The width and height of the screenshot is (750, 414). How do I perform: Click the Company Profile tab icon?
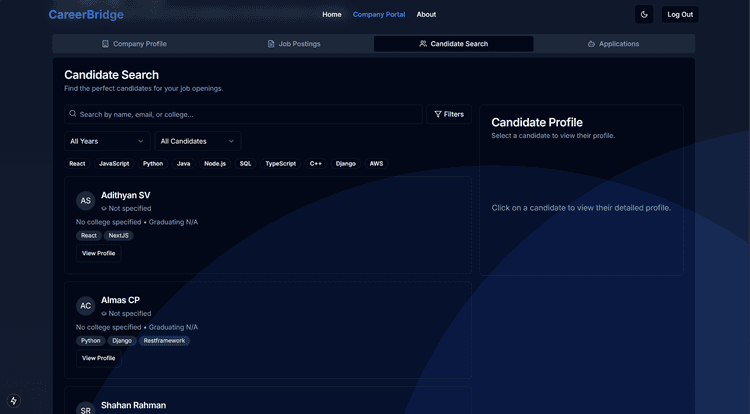pyautogui.click(x=105, y=44)
